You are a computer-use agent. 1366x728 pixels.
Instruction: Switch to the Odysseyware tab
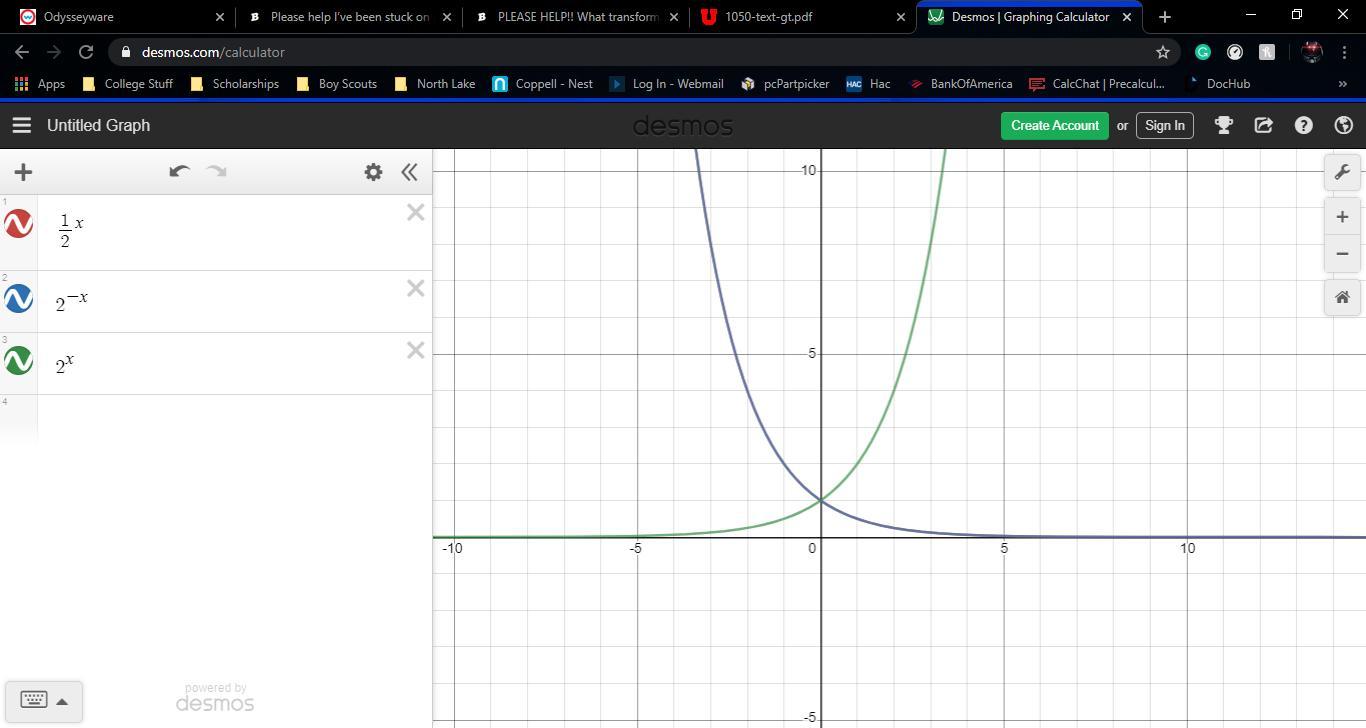120,17
